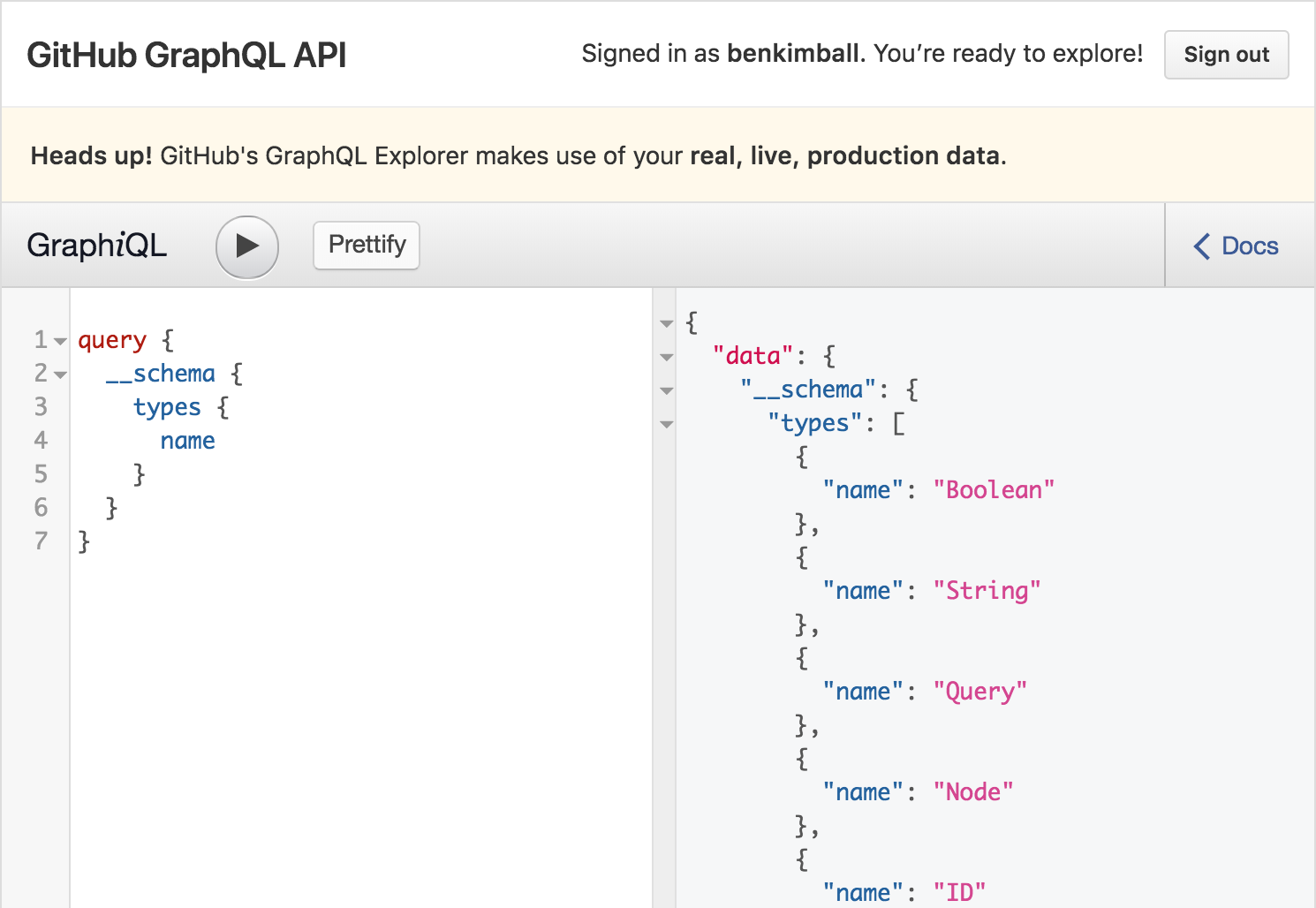Click the word types on line 3

click(167, 406)
